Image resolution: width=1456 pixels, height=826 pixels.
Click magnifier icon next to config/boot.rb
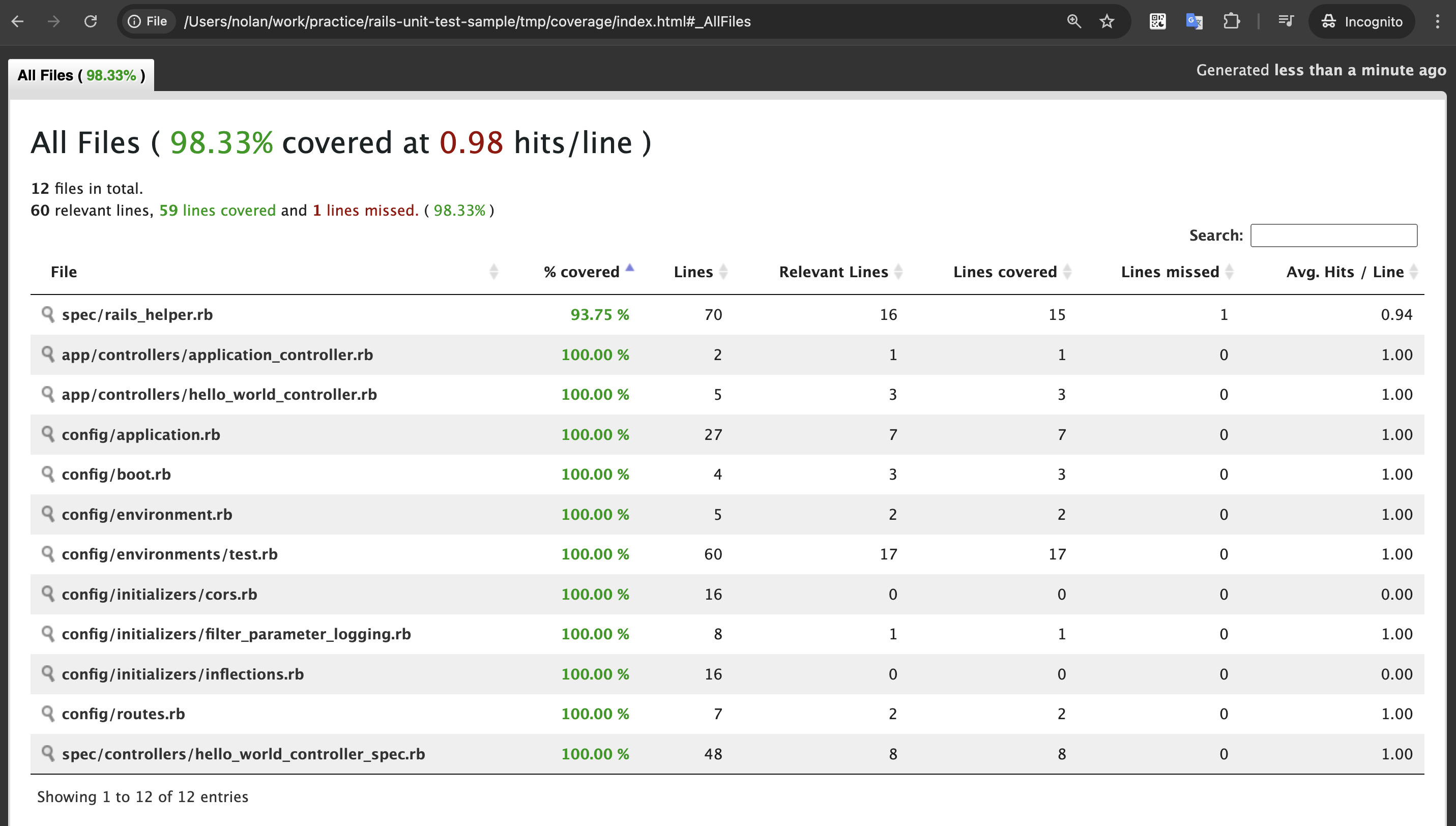point(48,474)
